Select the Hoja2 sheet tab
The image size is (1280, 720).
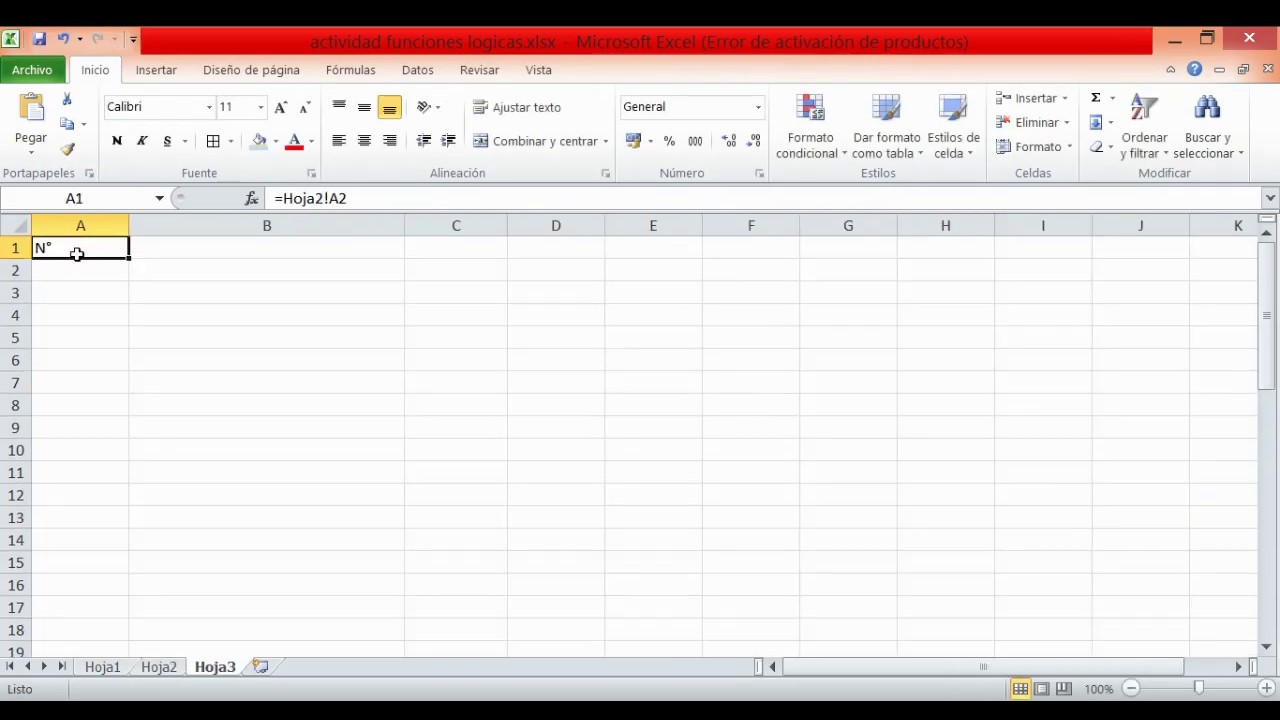(x=158, y=667)
